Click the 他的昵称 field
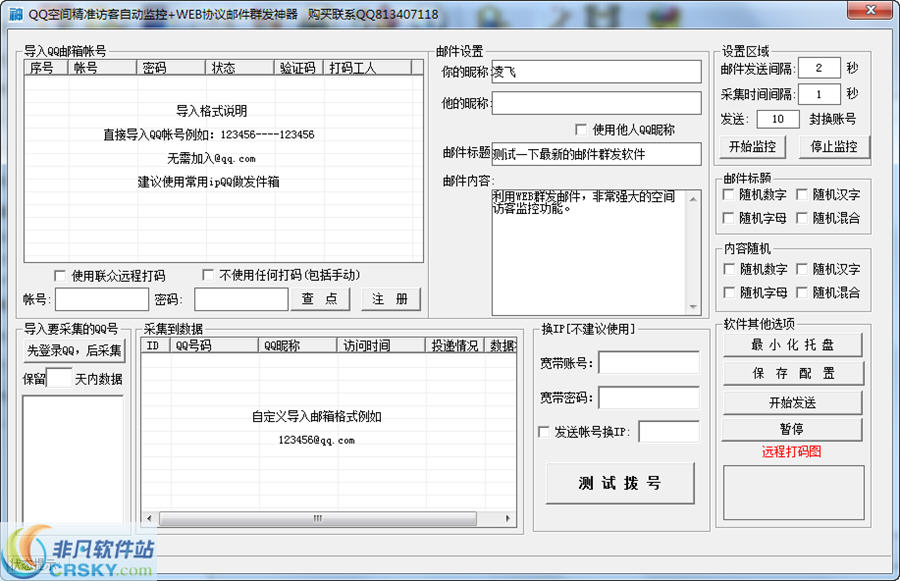Screen dimensions: 900x581 click(596, 103)
